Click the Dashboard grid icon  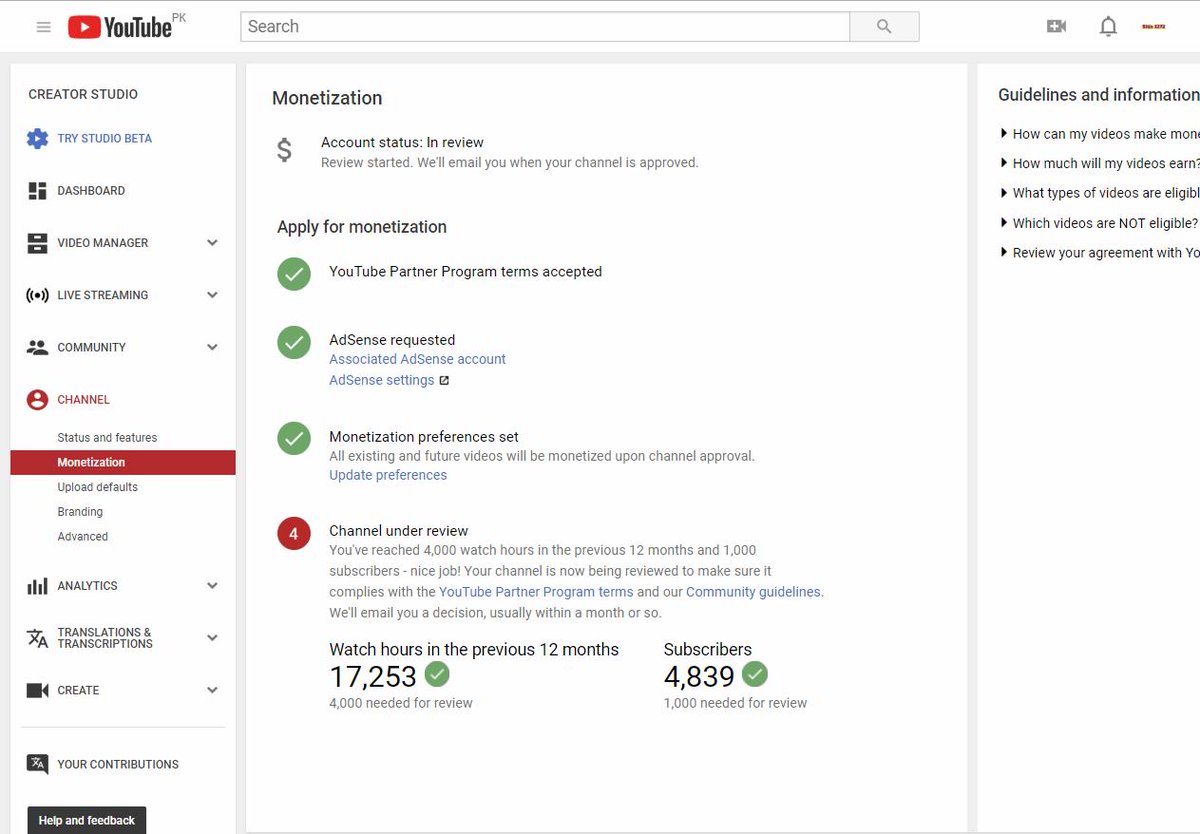(x=37, y=190)
